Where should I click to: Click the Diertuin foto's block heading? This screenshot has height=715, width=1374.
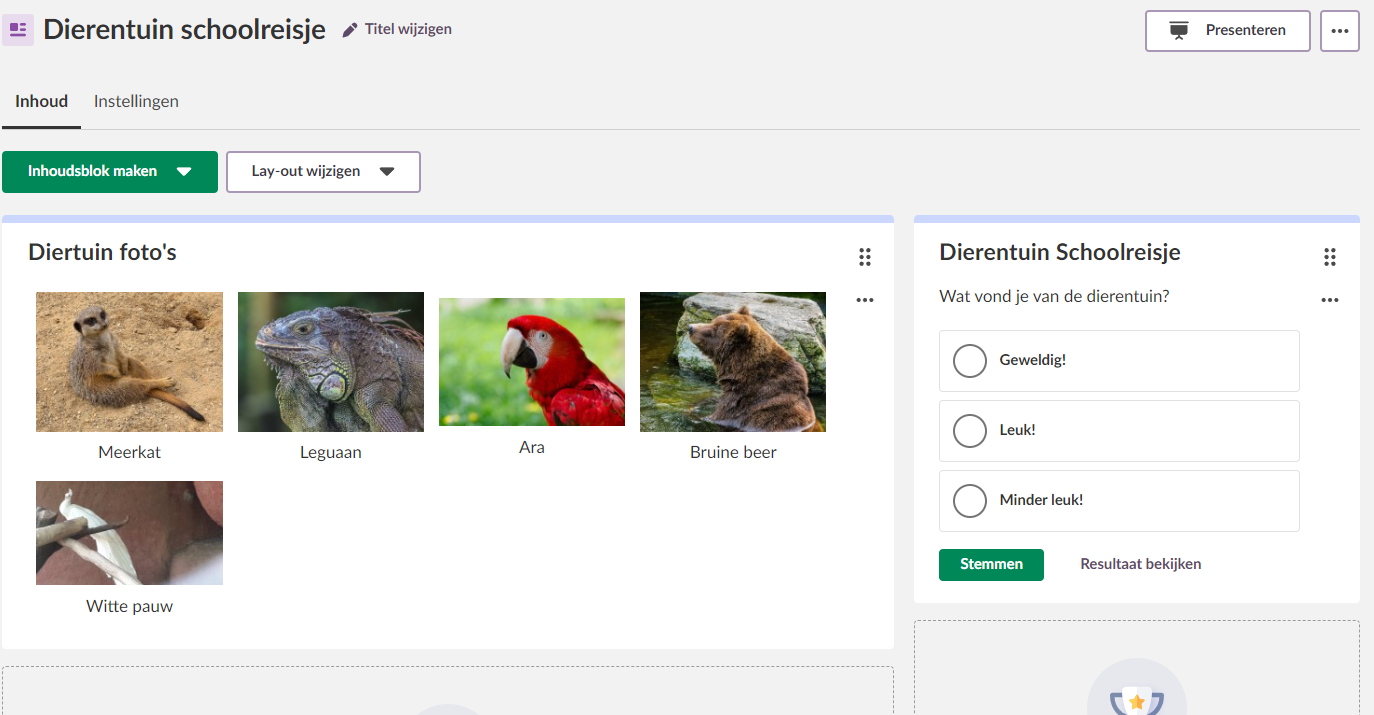102,252
